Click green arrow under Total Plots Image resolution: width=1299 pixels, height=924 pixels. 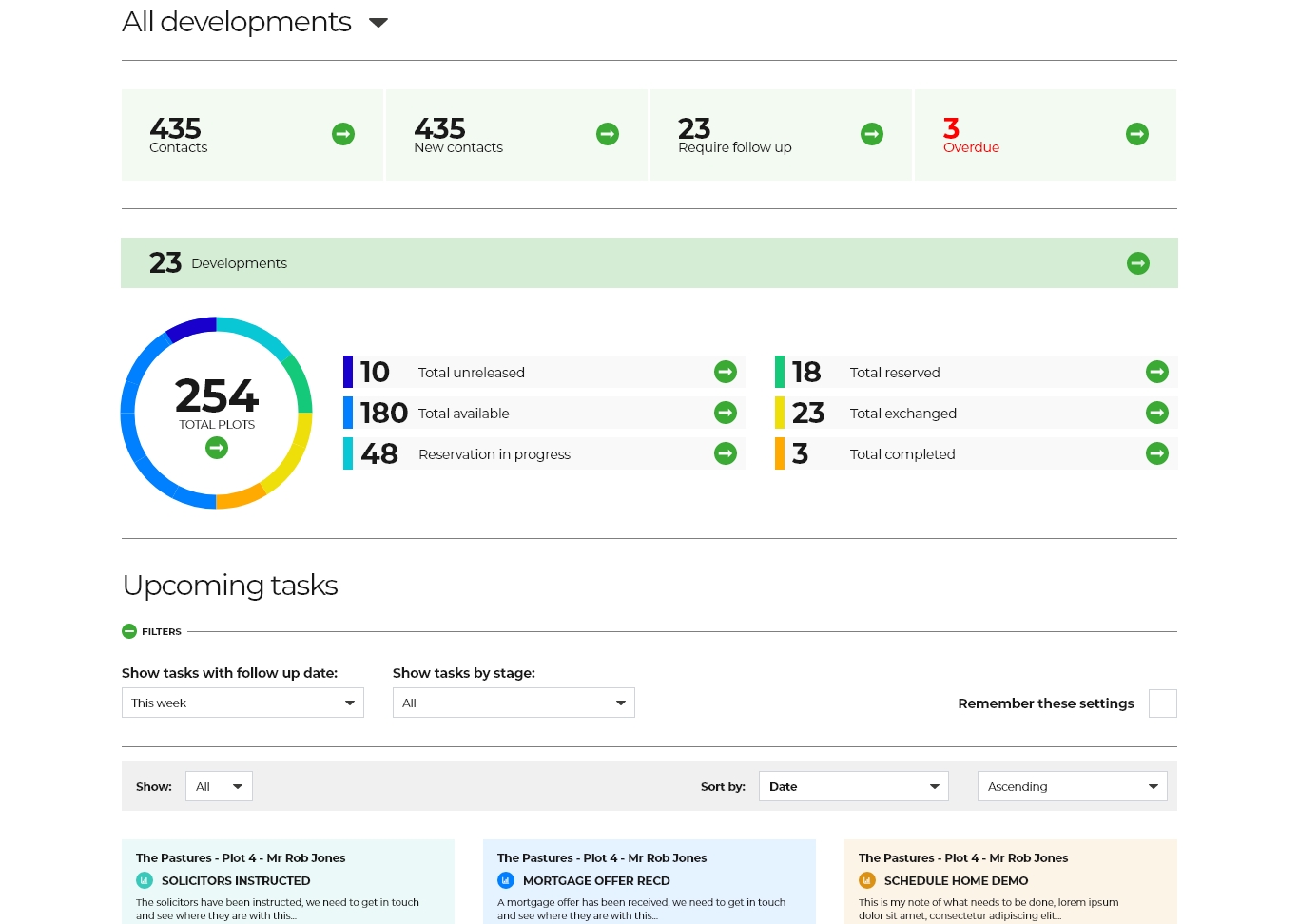pos(217,448)
